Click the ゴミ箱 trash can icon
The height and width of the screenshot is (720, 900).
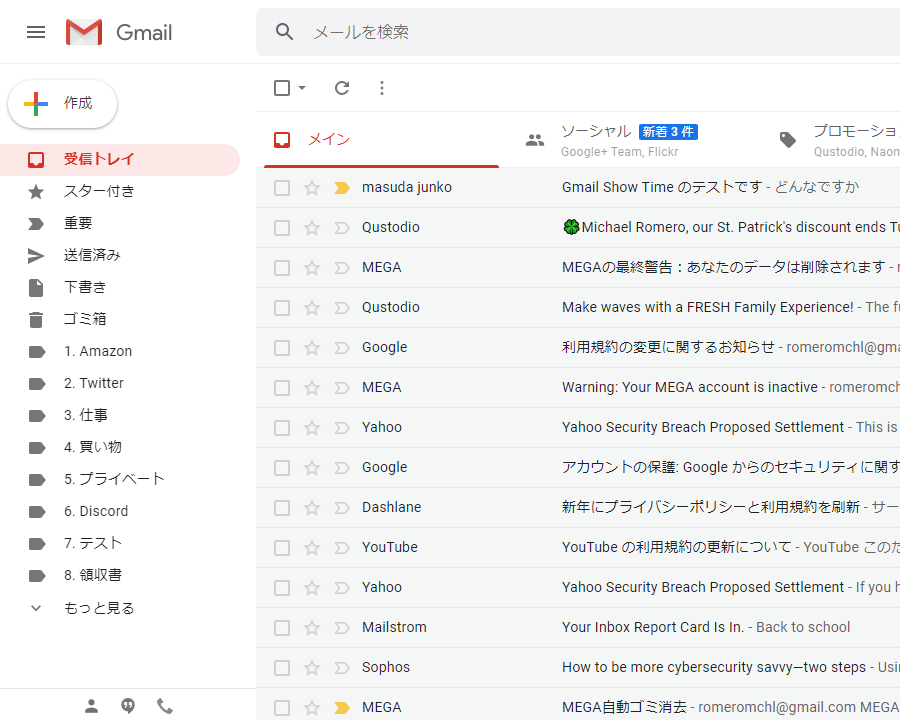coord(36,319)
